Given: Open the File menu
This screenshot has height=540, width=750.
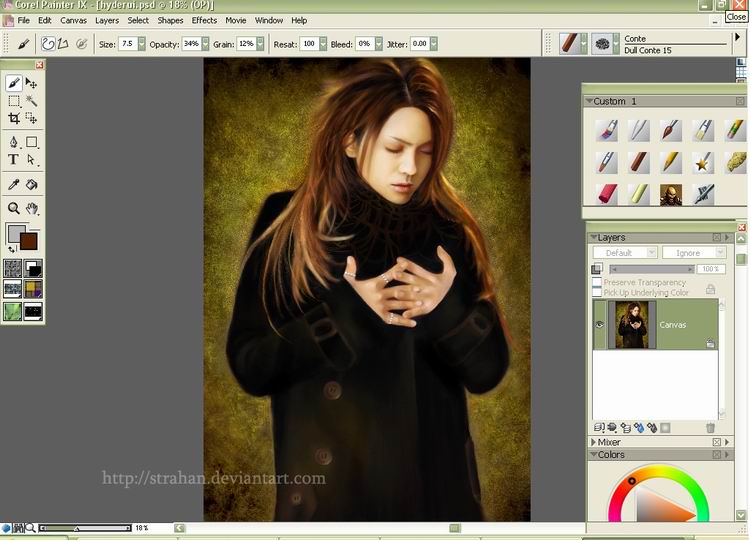Looking at the screenshot, I should point(23,21).
